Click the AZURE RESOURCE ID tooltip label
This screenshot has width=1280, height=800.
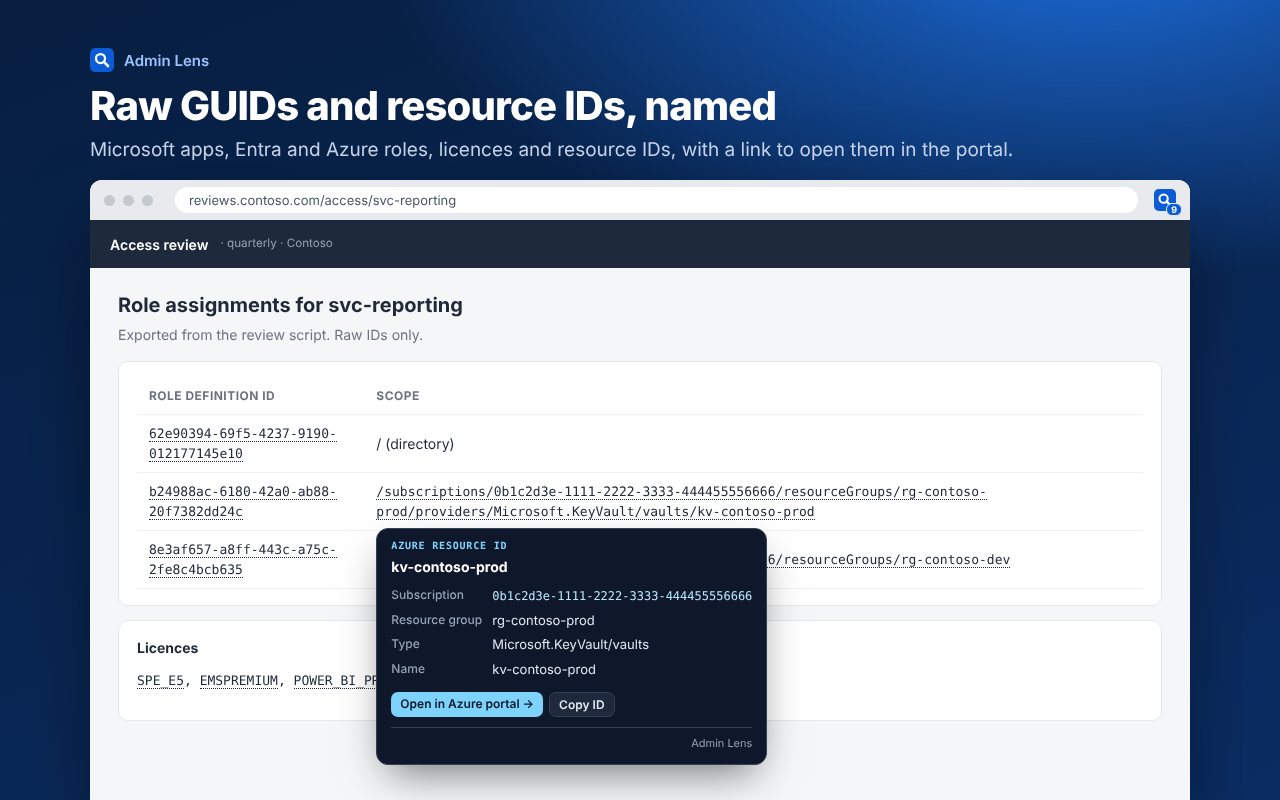(x=449, y=545)
